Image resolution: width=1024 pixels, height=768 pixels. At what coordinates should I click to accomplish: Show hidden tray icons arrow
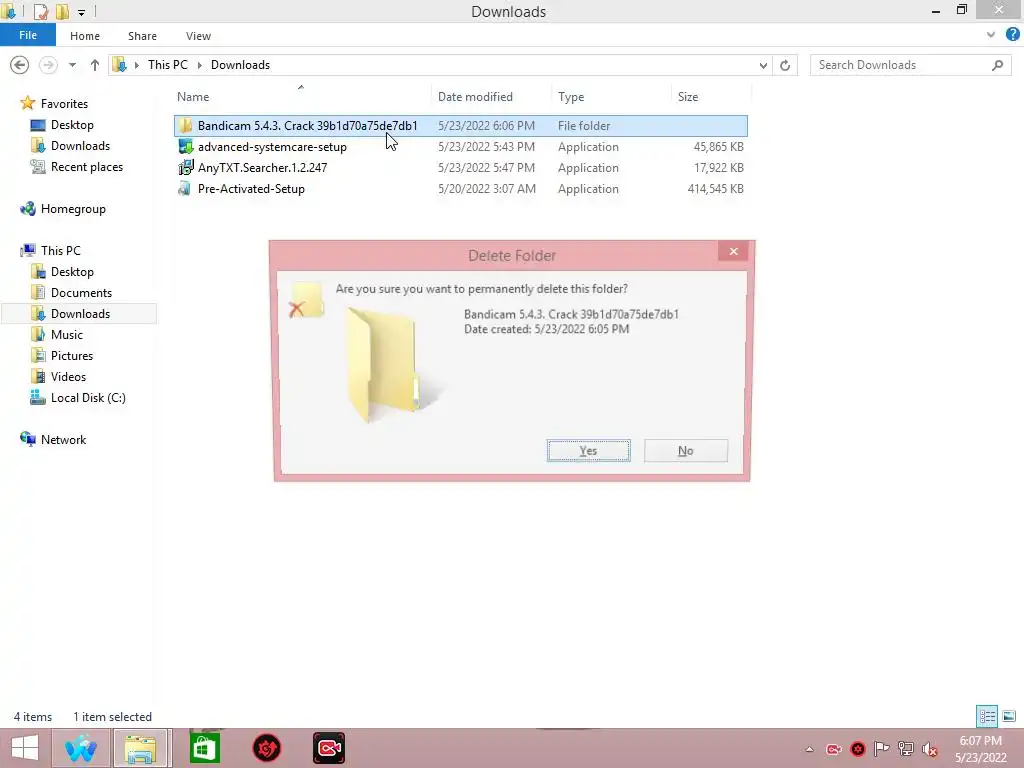click(x=809, y=749)
